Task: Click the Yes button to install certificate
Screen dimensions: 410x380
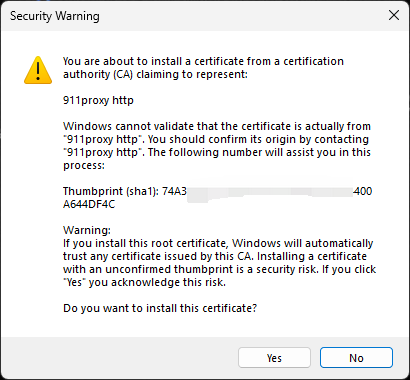Action: point(274,358)
